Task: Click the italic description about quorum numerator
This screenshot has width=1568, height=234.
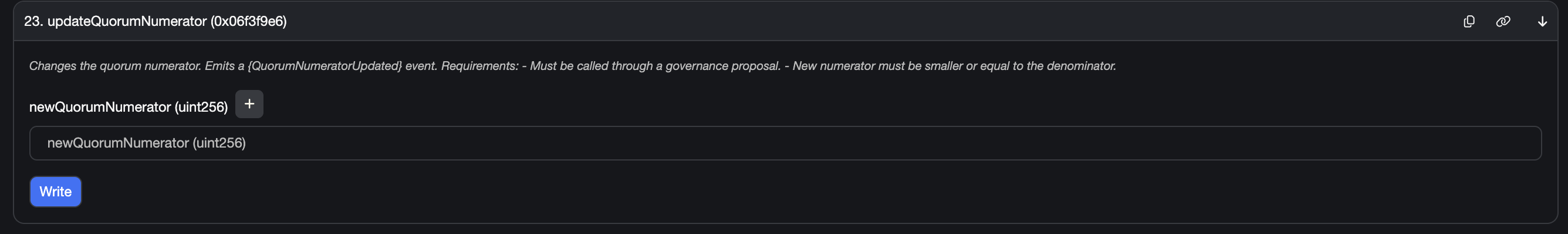Action: click(x=572, y=66)
